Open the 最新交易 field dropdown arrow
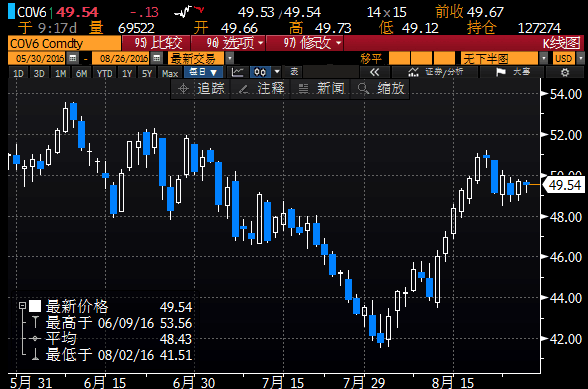 tap(230, 58)
